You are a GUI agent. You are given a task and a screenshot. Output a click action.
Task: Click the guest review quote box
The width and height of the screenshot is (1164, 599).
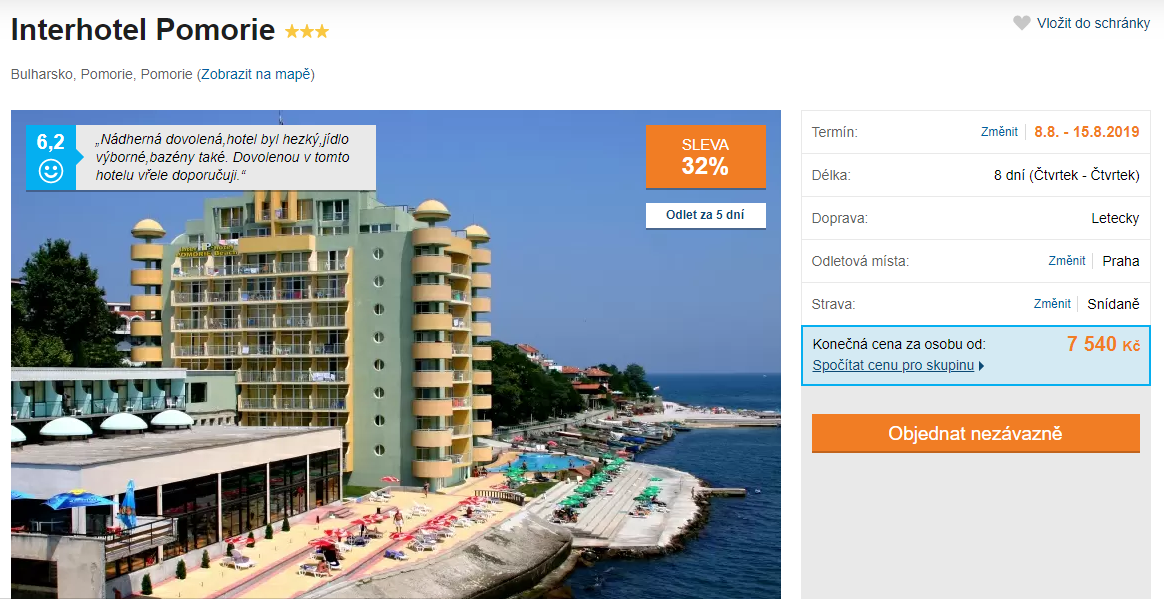point(226,158)
